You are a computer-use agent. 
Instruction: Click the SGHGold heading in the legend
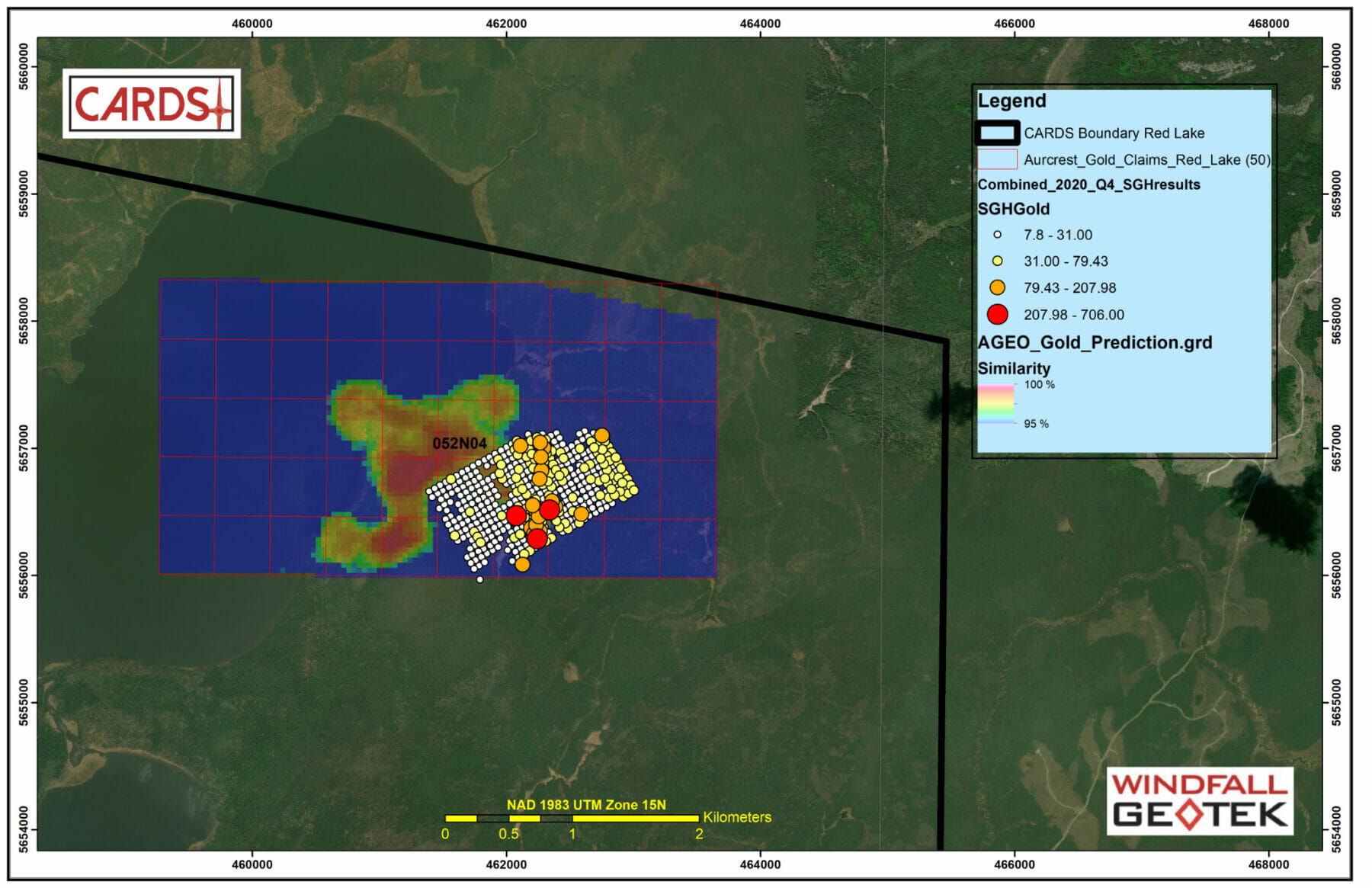coord(1013,209)
